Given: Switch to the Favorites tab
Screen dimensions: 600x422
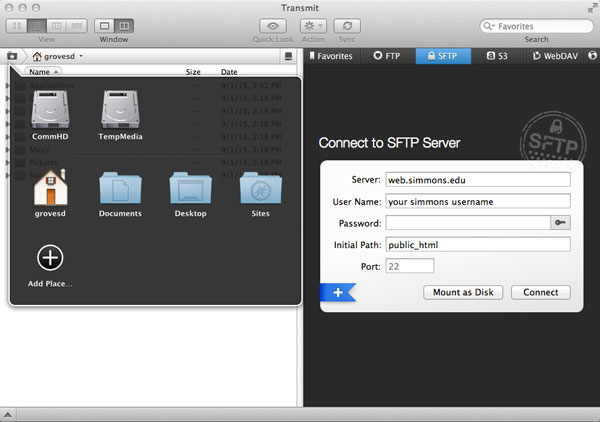Looking at the screenshot, I should tap(331, 56).
